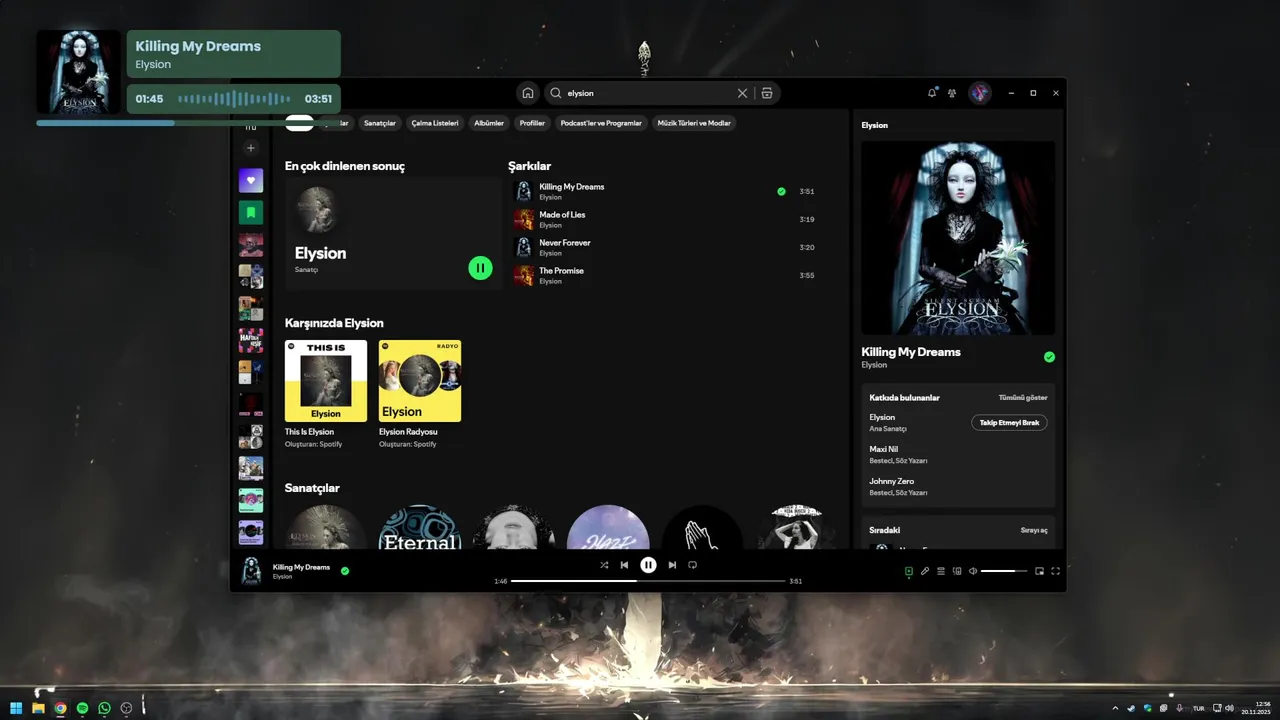Viewport: 1280px width, 720px height.
Task: Click the Takip Etmeyi Bırak button
Action: click(1009, 422)
